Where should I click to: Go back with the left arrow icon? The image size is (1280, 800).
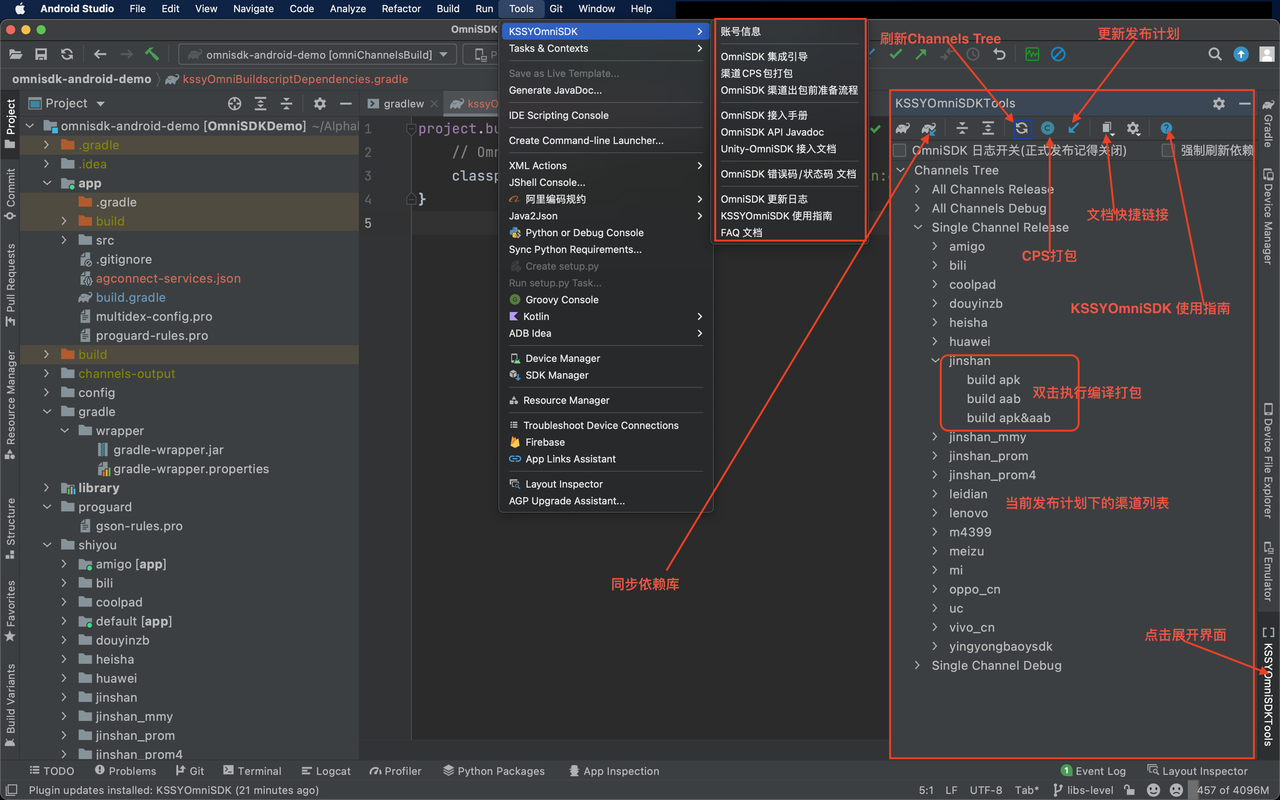coord(100,54)
